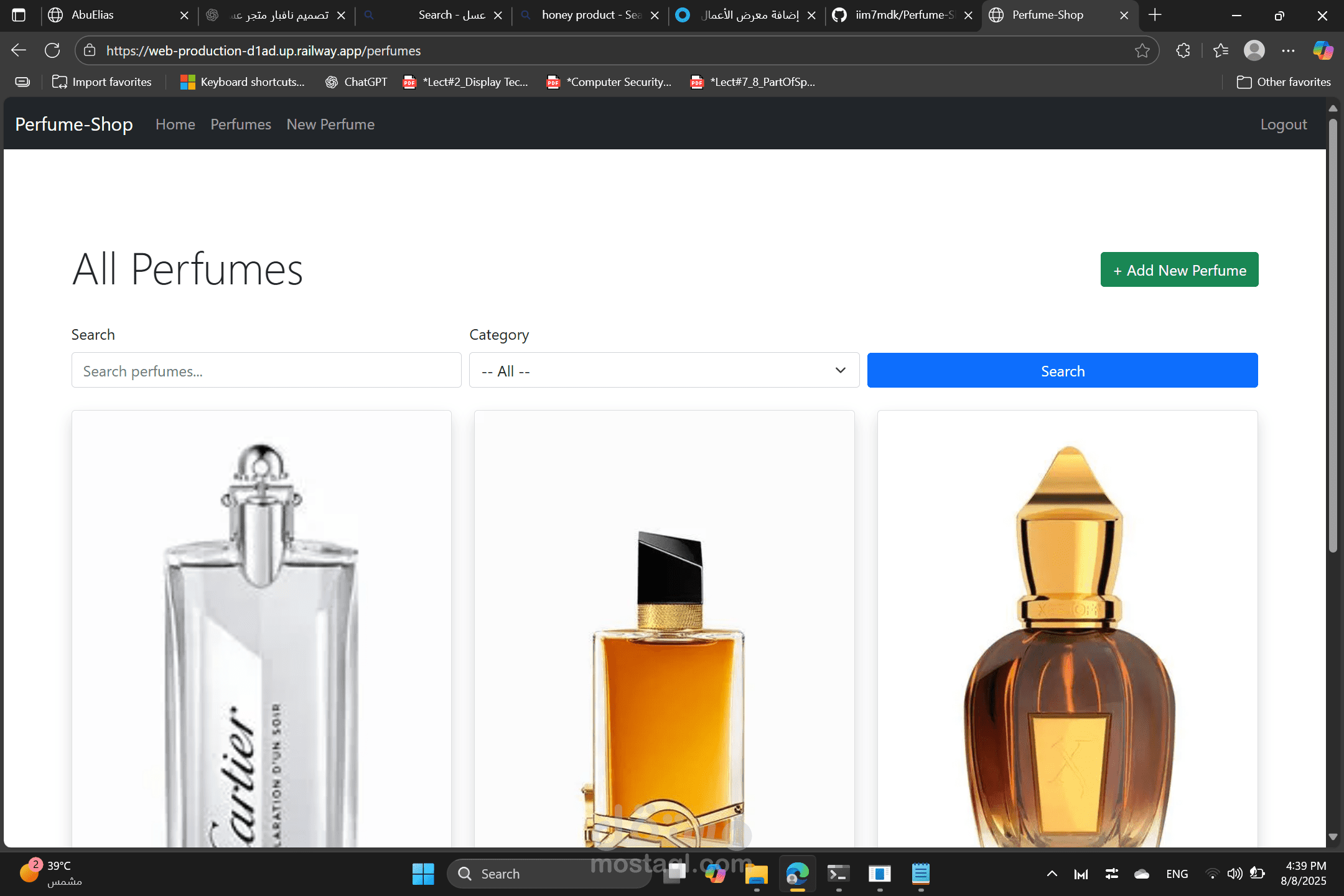Select the active Perfume-Shop tab

[x=1060, y=15]
